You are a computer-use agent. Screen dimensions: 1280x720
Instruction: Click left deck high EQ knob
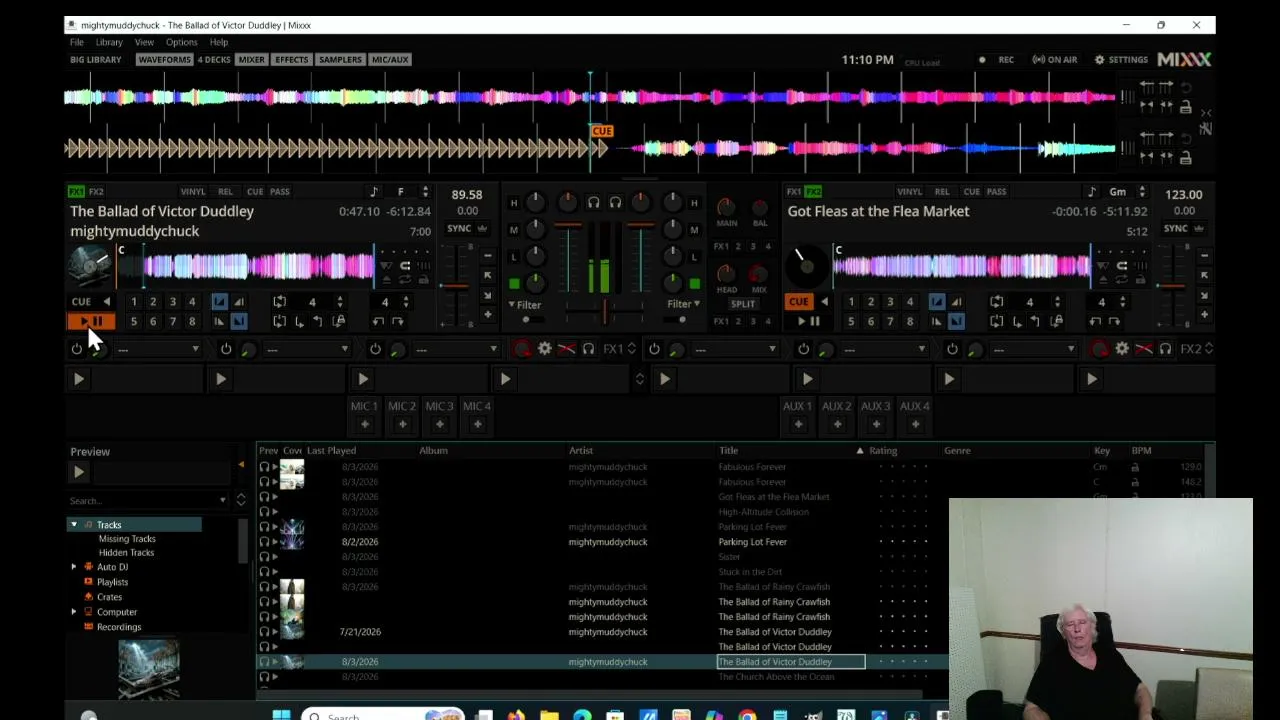pos(535,202)
